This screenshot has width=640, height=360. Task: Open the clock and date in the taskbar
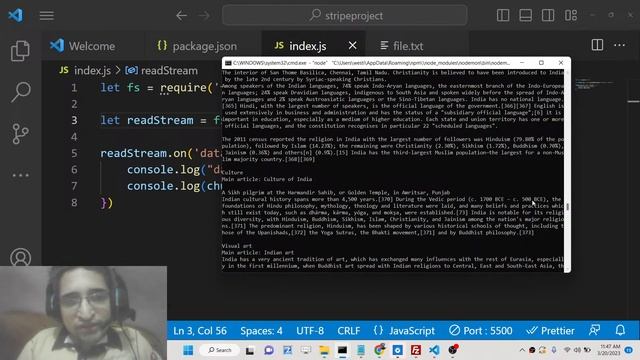608,350
